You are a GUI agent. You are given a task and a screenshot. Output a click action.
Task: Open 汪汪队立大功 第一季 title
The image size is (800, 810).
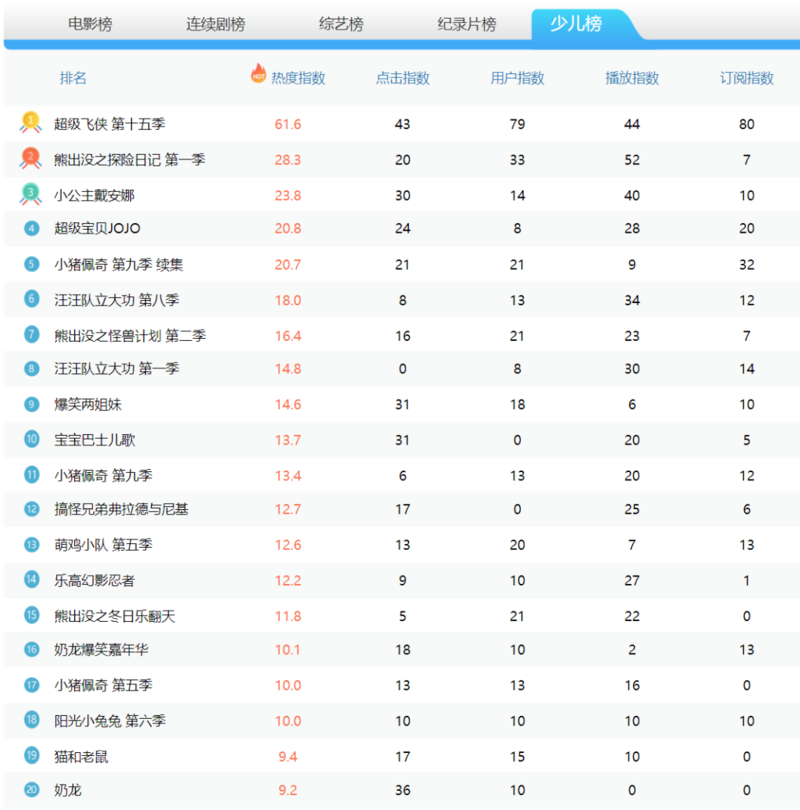(x=116, y=369)
